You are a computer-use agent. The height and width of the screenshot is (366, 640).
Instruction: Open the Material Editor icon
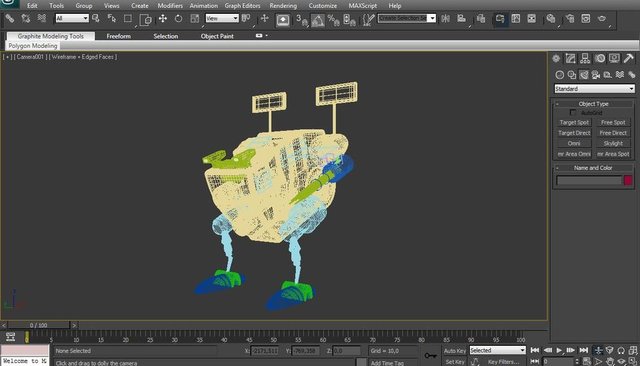[x=551, y=18]
